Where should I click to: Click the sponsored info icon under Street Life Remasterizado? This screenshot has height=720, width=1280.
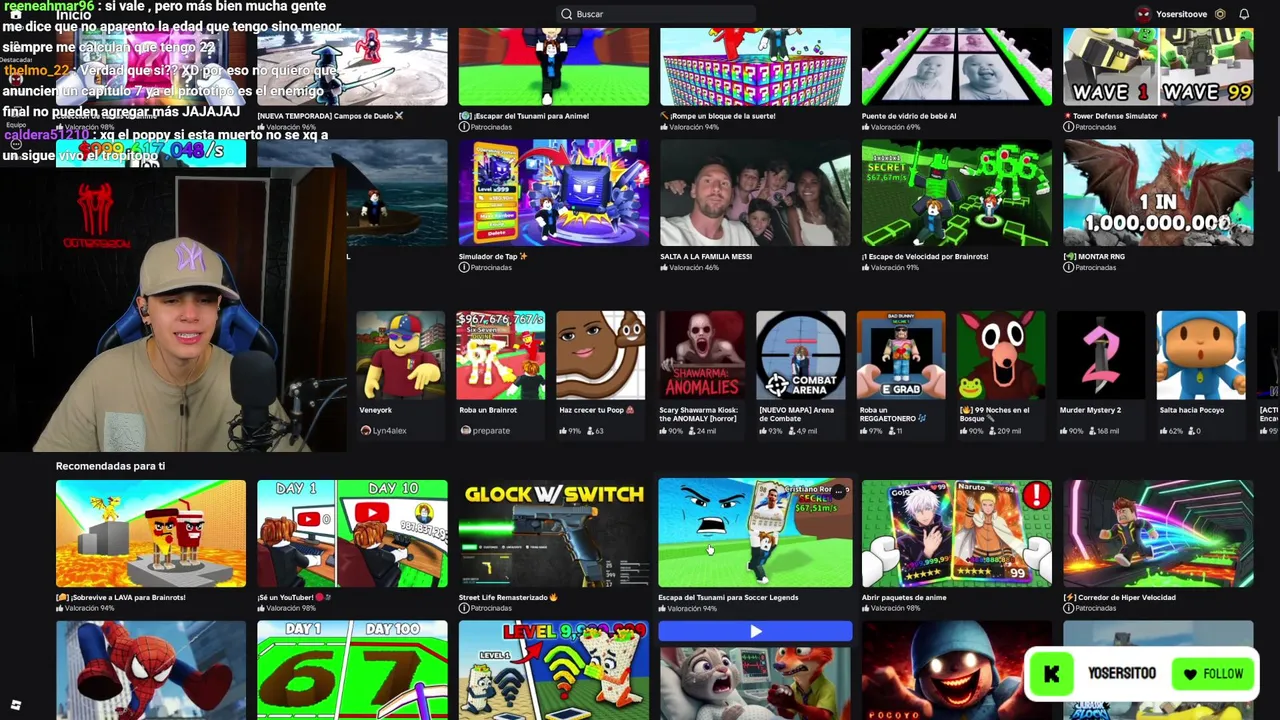(464, 608)
